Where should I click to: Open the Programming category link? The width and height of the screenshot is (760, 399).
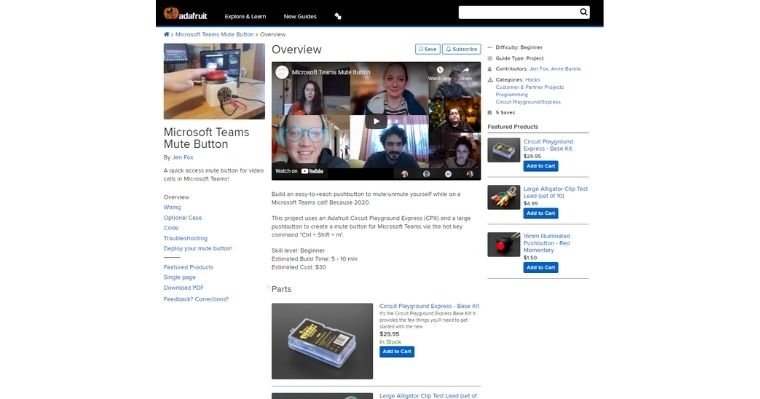click(x=511, y=95)
